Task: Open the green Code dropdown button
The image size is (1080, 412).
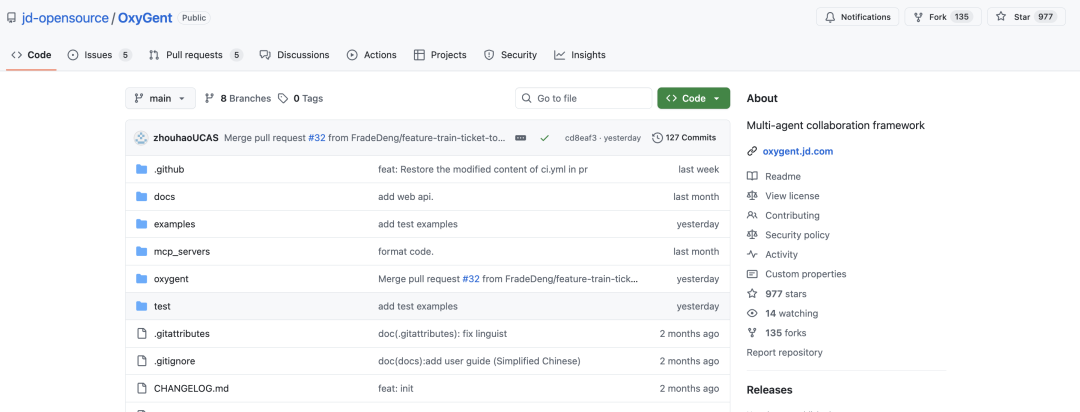Action: pyautogui.click(x=694, y=99)
